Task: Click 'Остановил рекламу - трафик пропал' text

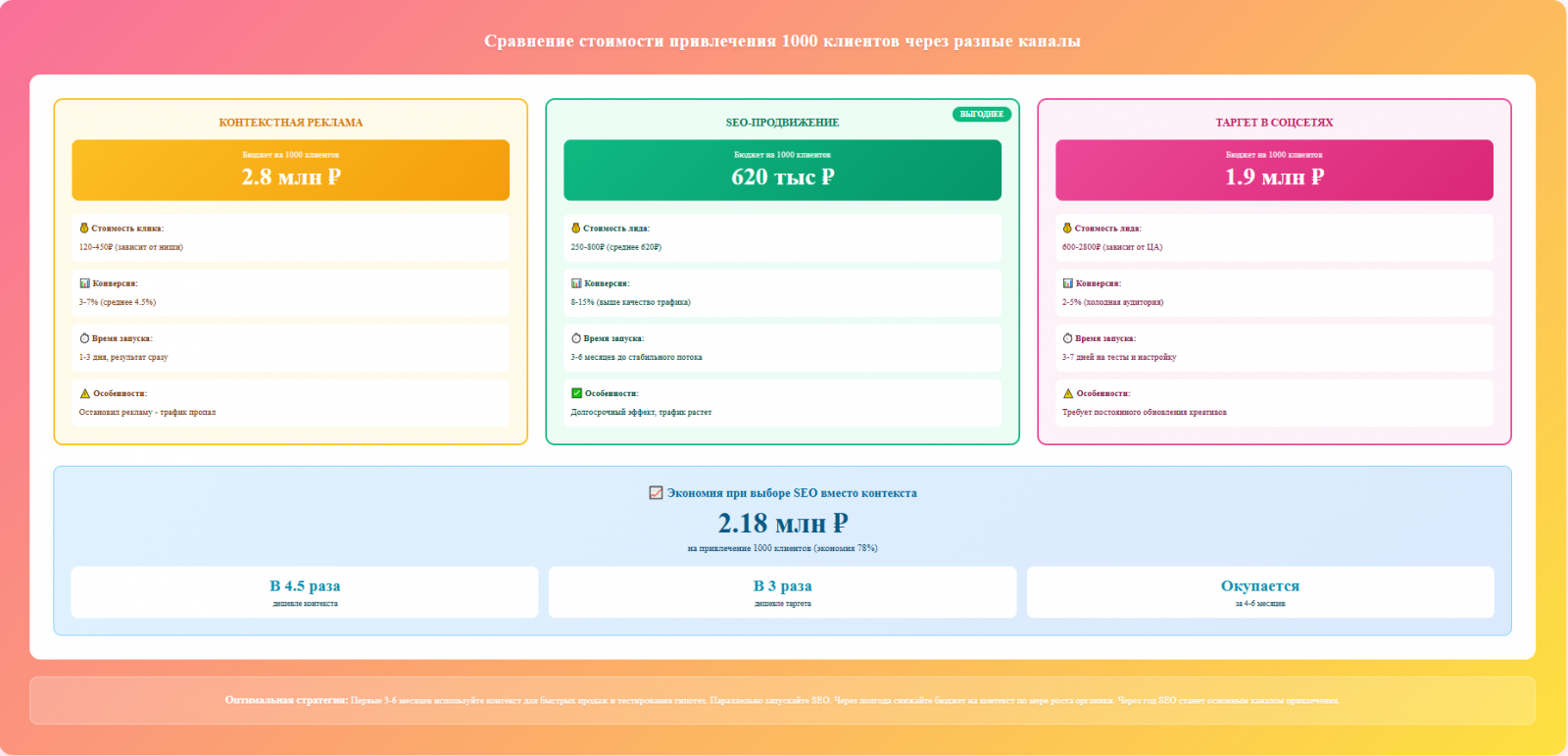Action: click(148, 412)
